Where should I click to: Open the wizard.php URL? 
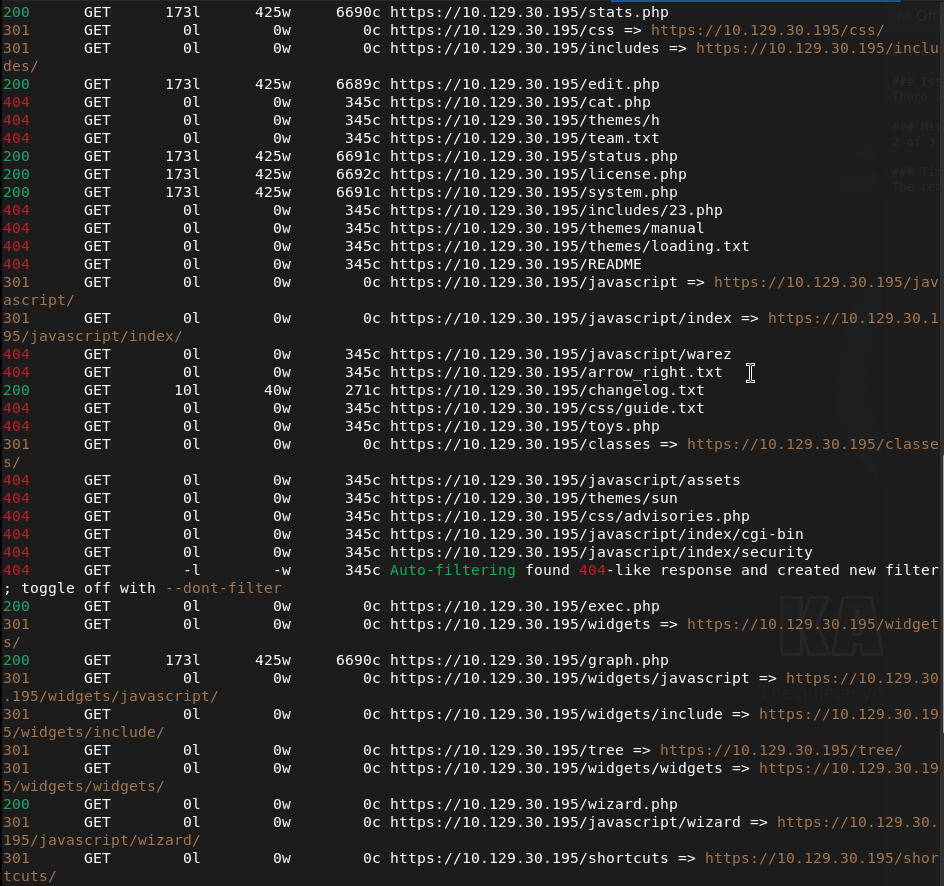(x=534, y=804)
